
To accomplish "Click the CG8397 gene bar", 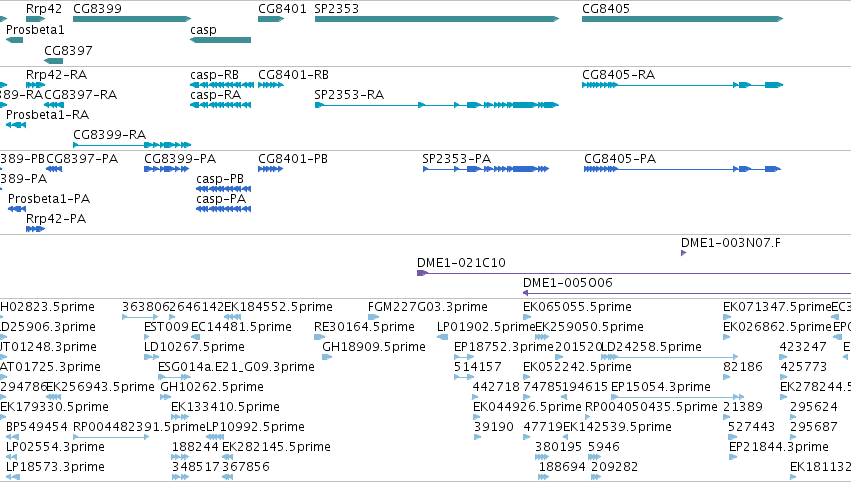I will [54, 61].
